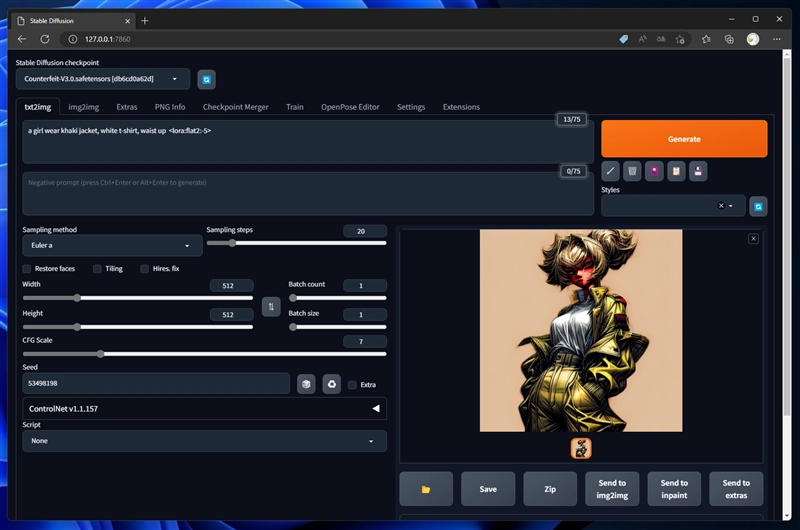This screenshot has width=800, height=530.
Task: Click the recycle reuse seed icon
Action: pos(332,384)
